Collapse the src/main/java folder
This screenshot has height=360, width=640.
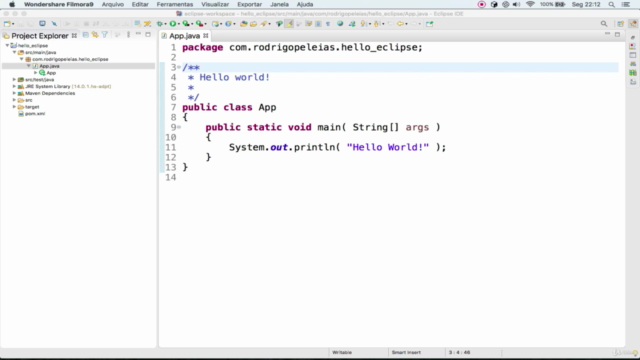(14, 52)
